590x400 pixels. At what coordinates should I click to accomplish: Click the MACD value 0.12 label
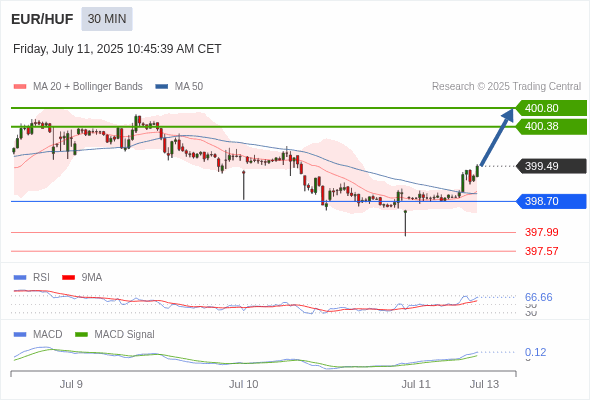click(535, 352)
